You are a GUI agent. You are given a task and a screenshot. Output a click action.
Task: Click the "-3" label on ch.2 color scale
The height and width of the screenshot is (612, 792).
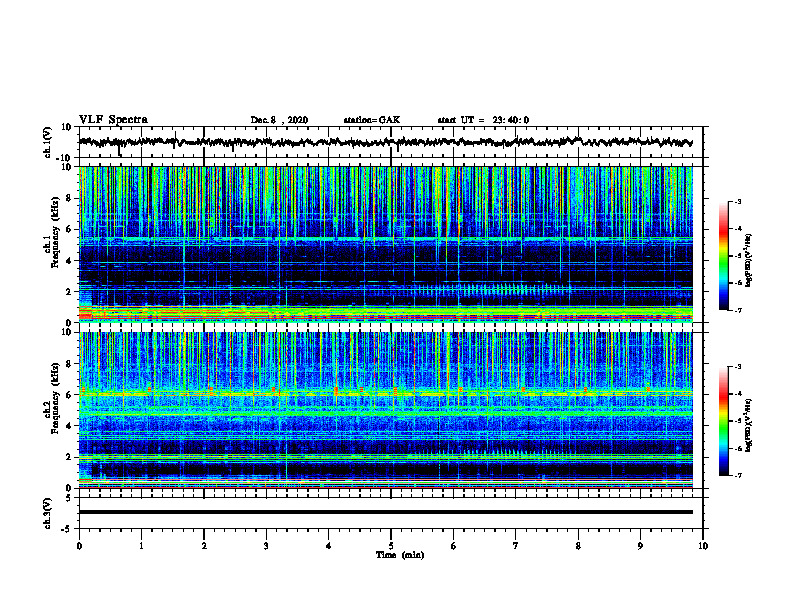point(737,367)
